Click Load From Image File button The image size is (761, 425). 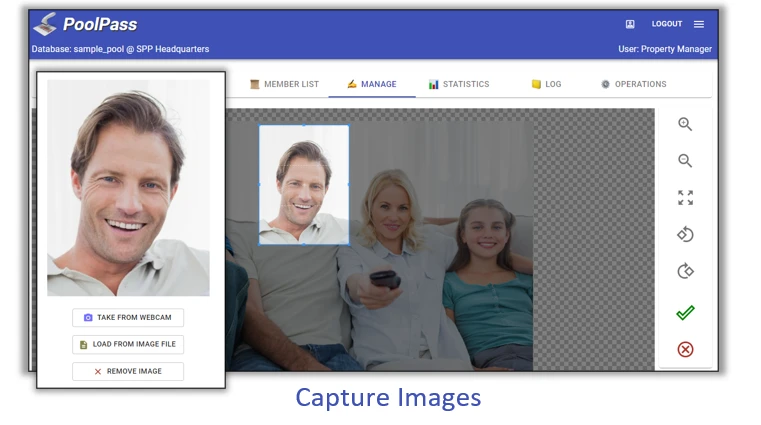128,344
